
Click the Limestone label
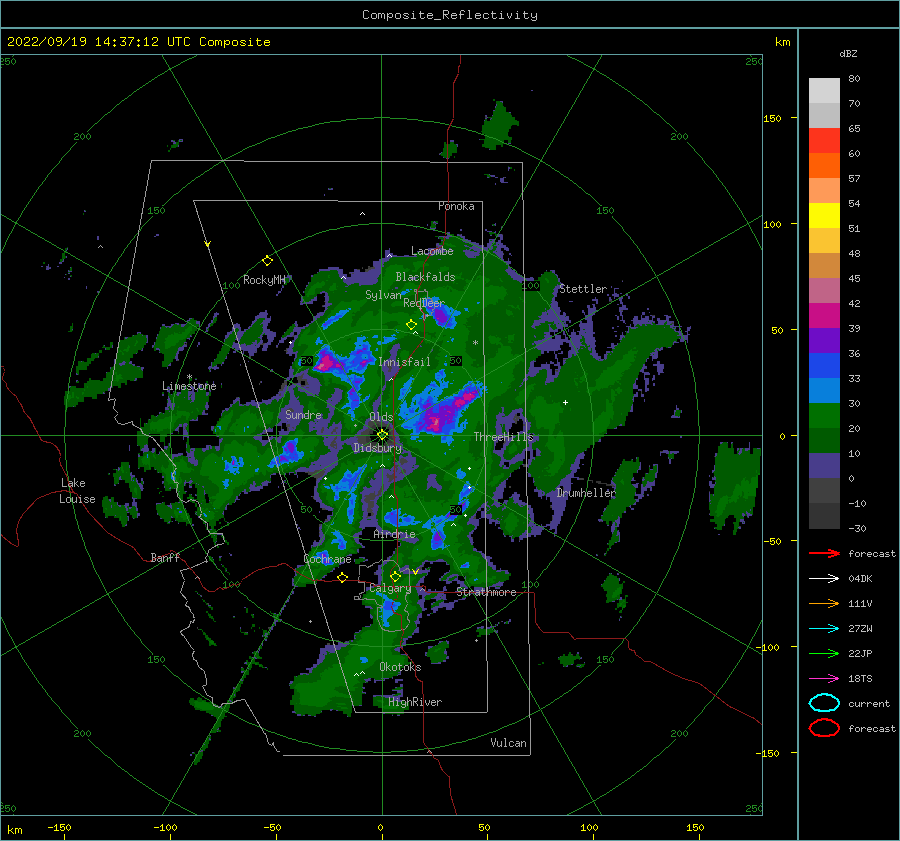tap(189, 386)
